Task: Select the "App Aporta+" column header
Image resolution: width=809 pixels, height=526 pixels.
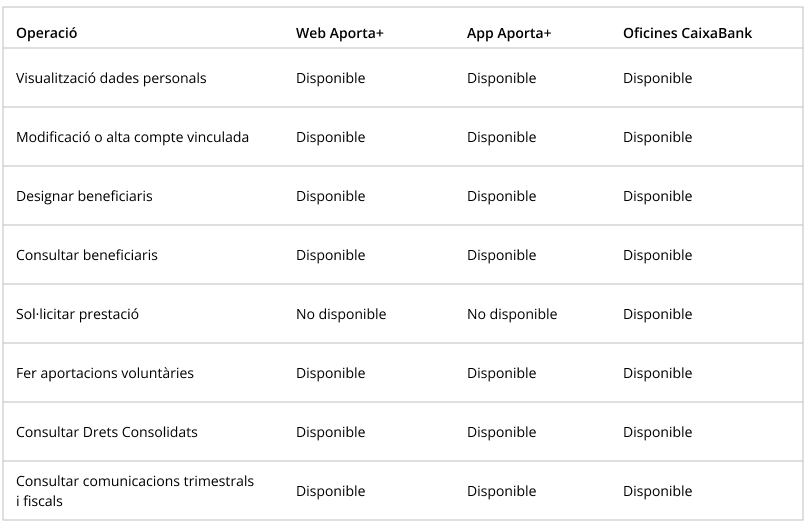Action: pos(509,33)
